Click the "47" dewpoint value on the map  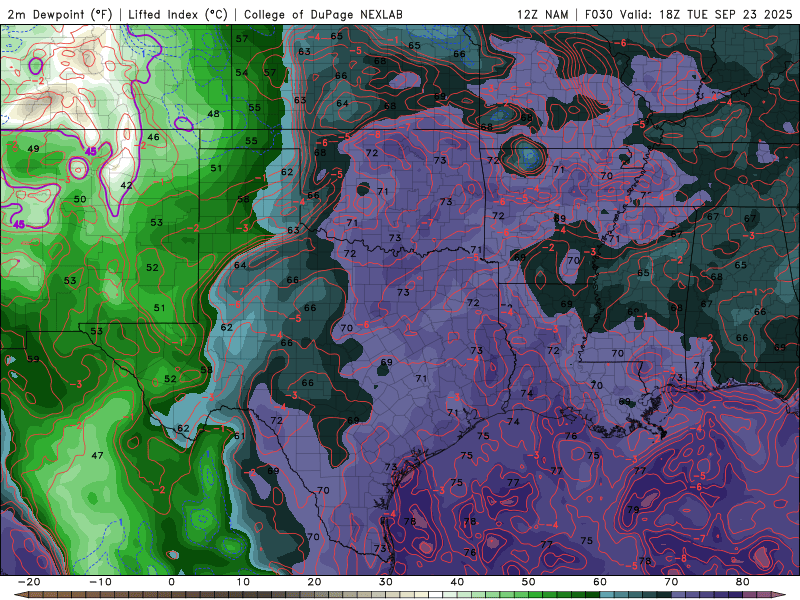point(97,455)
